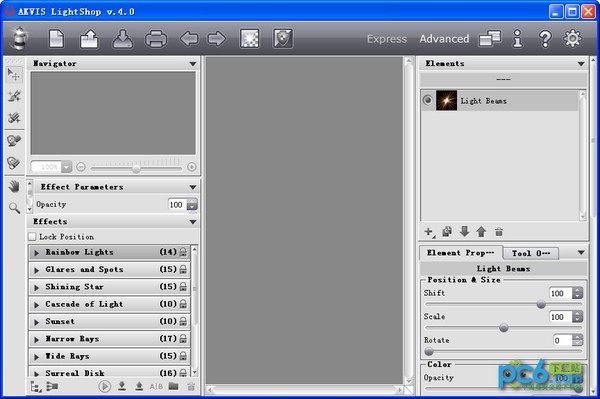The height and width of the screenshot is (399, 600).
Task: Toggle lock icon on Narrow Rays group
Action: point(183,339)
